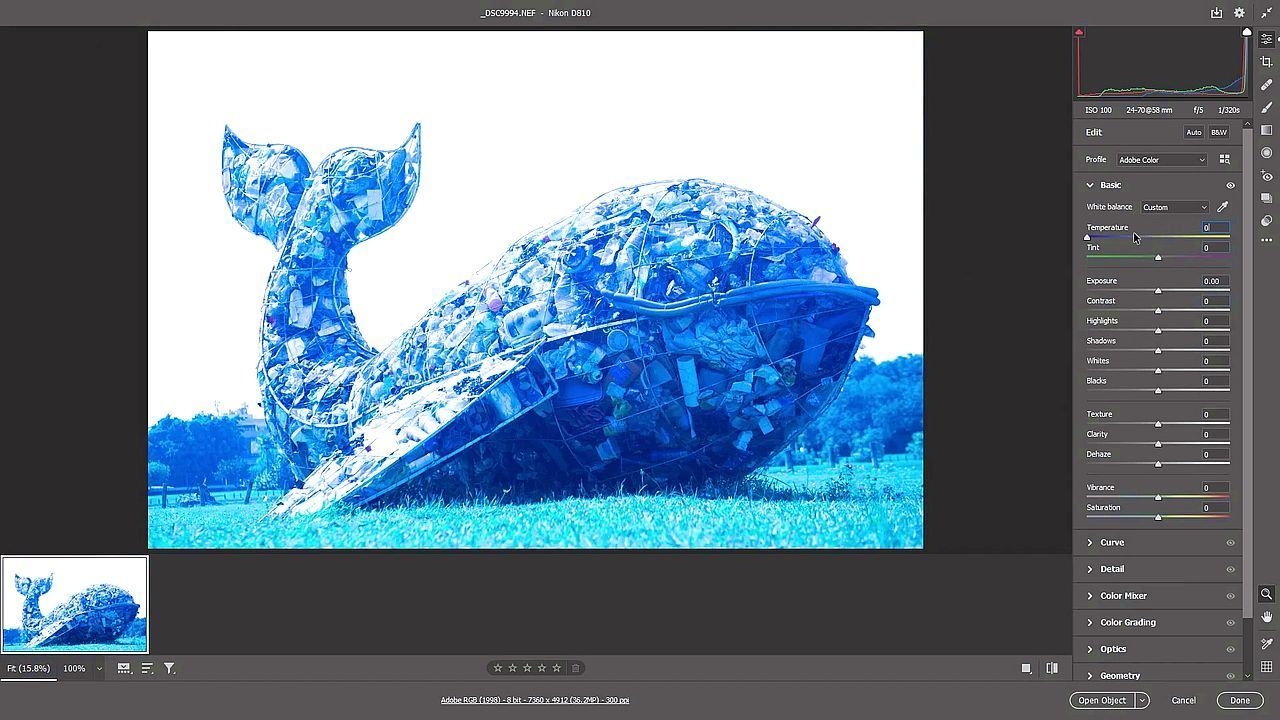Image resolution: width=1280 pixels, height=720 pixels.
Task: Browse profiles with the grid-search icon
Action: [x=1224, y=160]
